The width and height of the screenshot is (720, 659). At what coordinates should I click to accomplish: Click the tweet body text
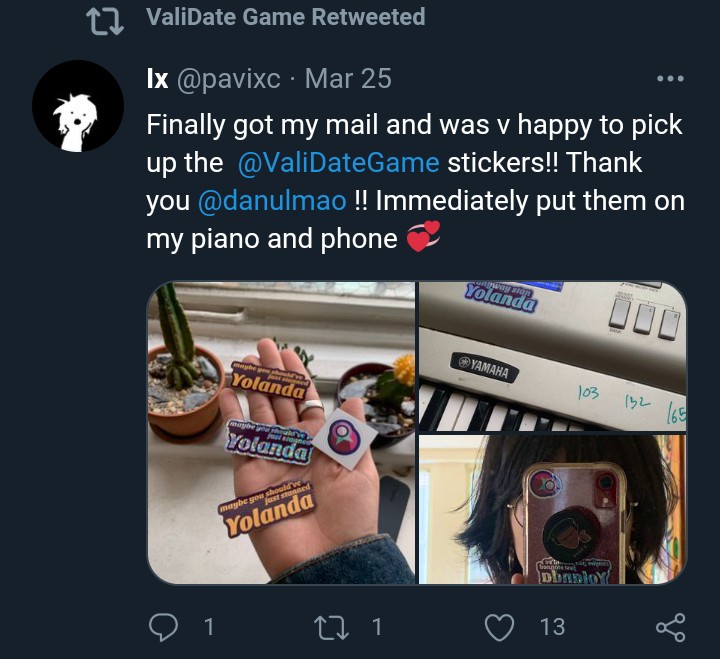pos(416,182)
